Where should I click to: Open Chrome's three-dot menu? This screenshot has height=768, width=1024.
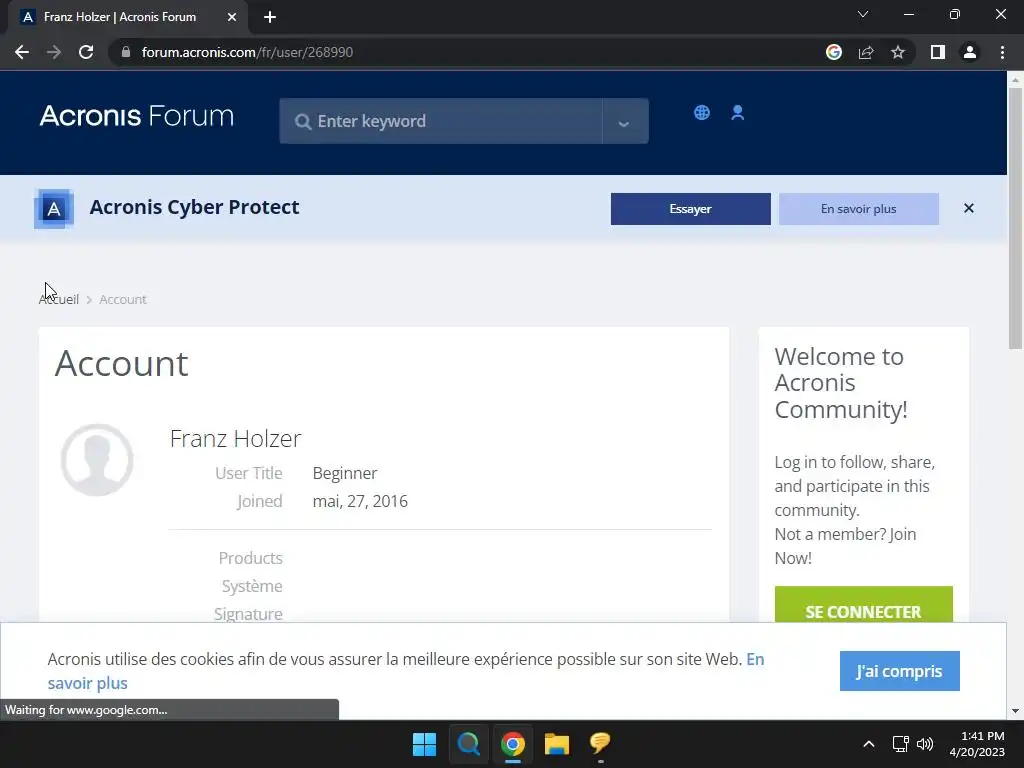coord(1002,52)
